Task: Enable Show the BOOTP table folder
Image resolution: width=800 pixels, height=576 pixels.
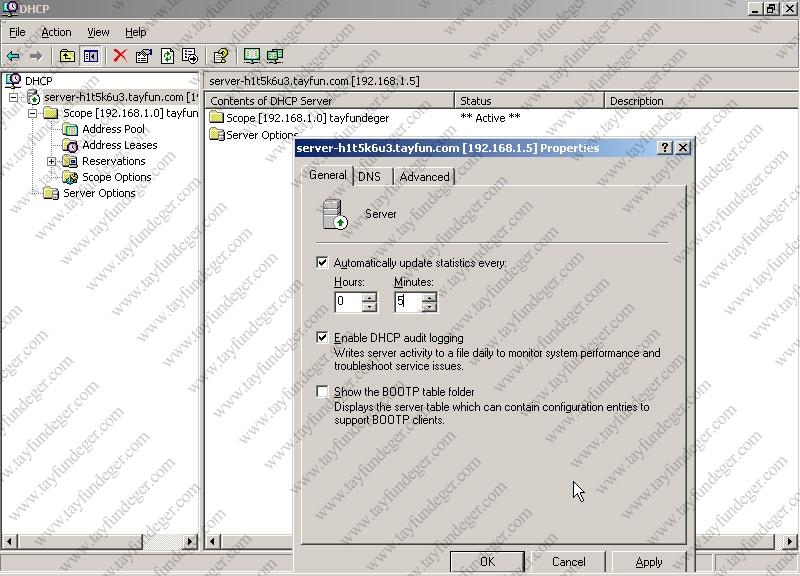Action: pyautogui.click(x=322, y=391)
